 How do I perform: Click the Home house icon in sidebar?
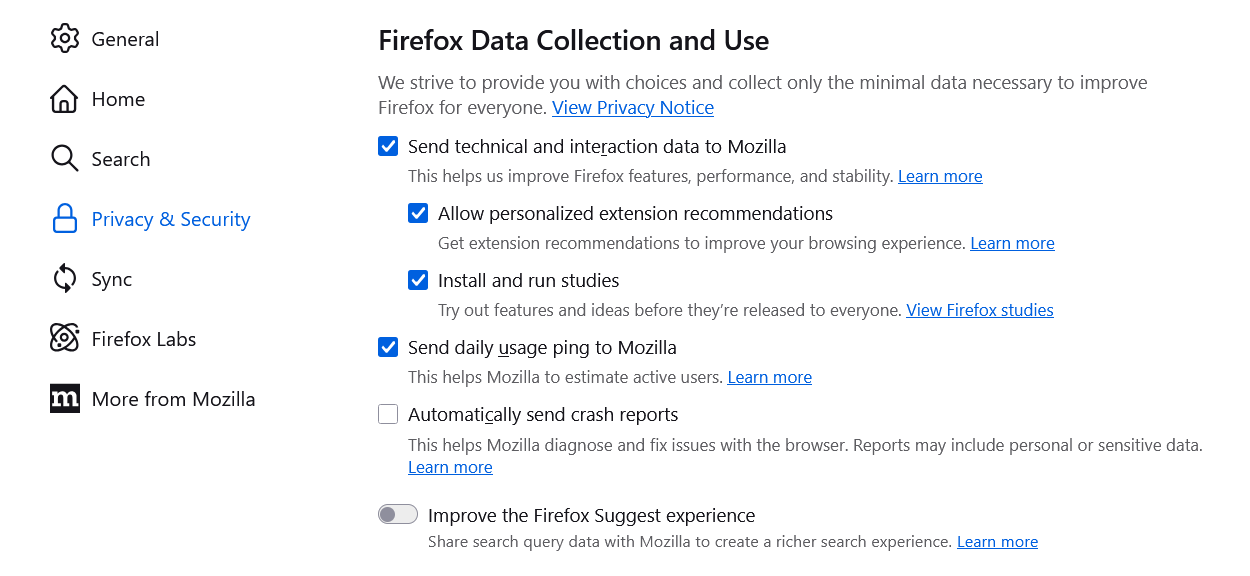click(x=64, y=98)
